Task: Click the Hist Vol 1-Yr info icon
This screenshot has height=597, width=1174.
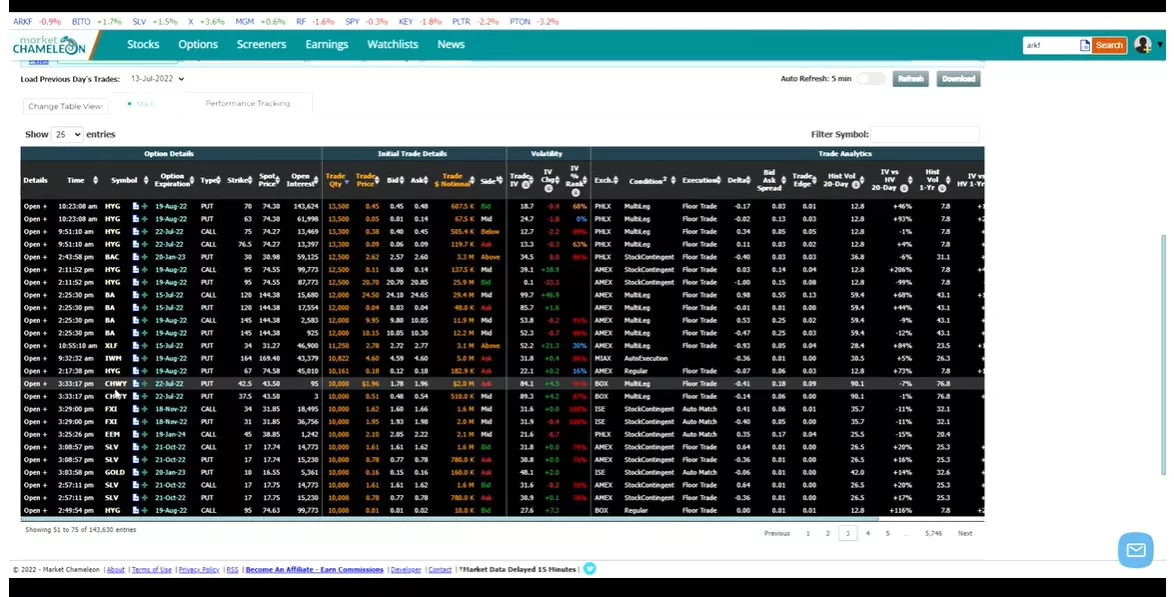Action: [x=941, y=188]
